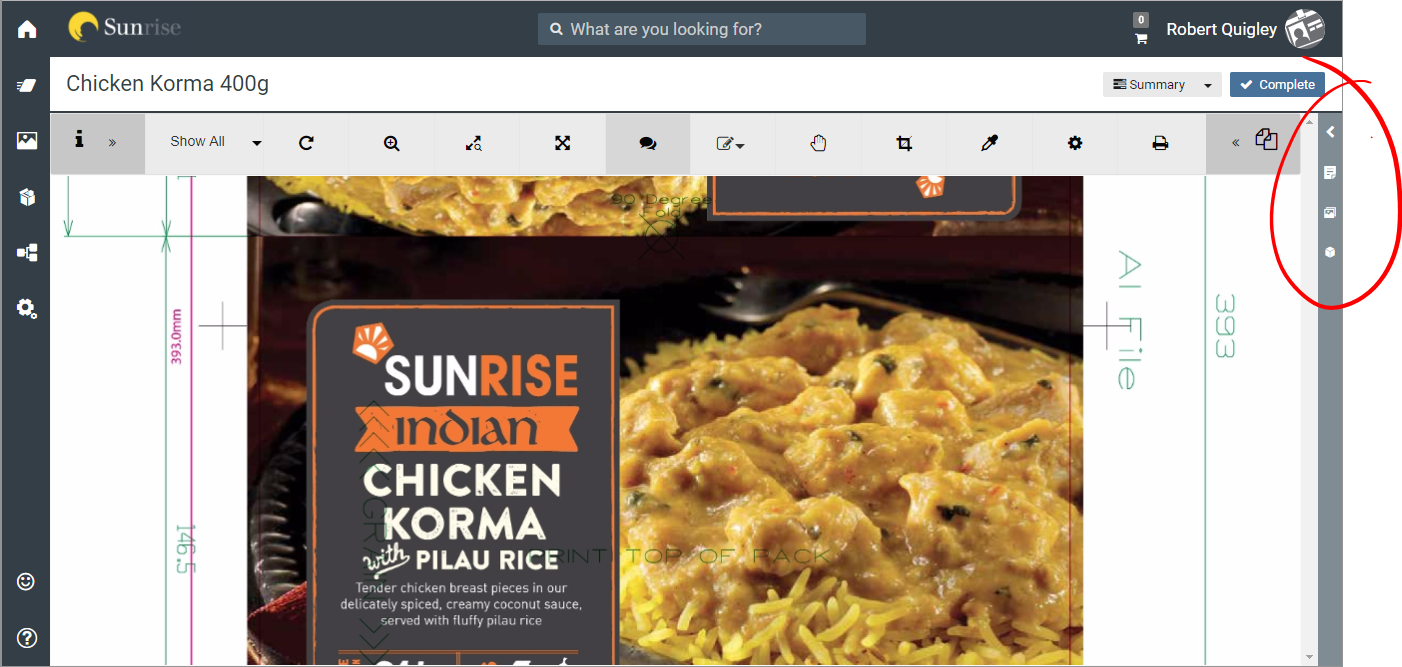Open Robert Quigley's profile avatar
The width and height of the screenshot is (1402, 667).
(1305, 28)
